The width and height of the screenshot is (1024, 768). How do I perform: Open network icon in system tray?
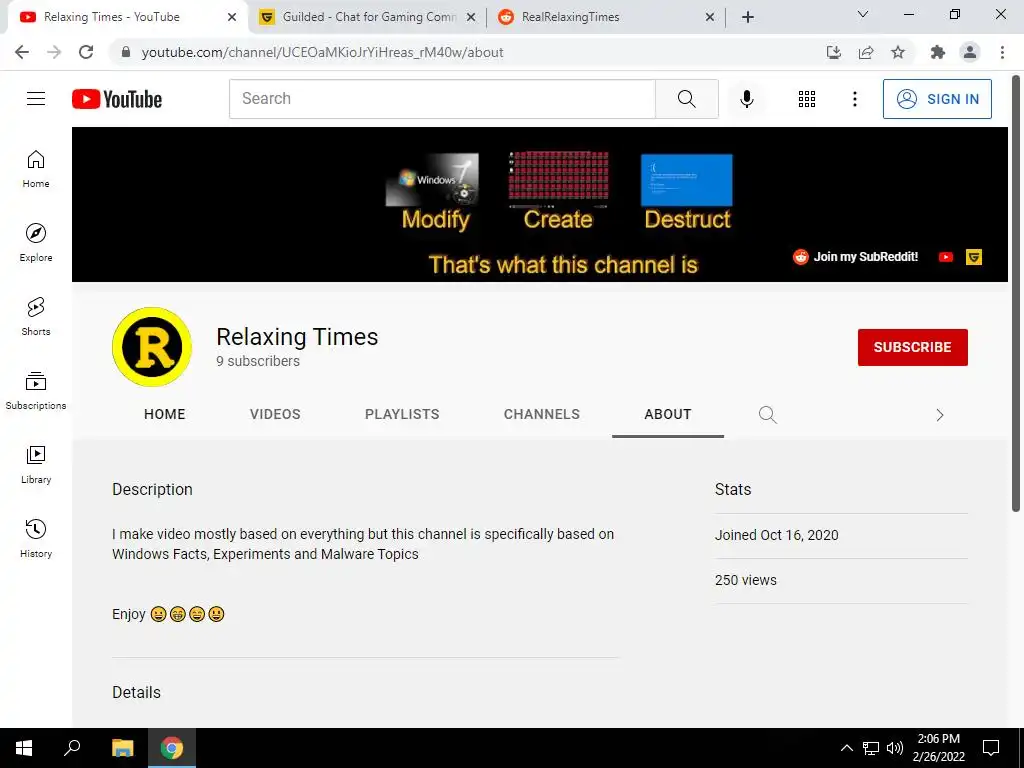[x=871, y=748]
